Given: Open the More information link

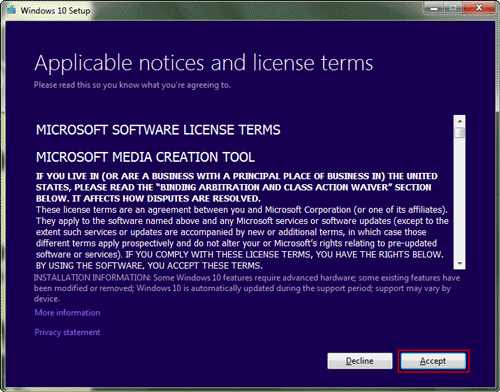Looking at the screenshot, I should coord(67,313).
